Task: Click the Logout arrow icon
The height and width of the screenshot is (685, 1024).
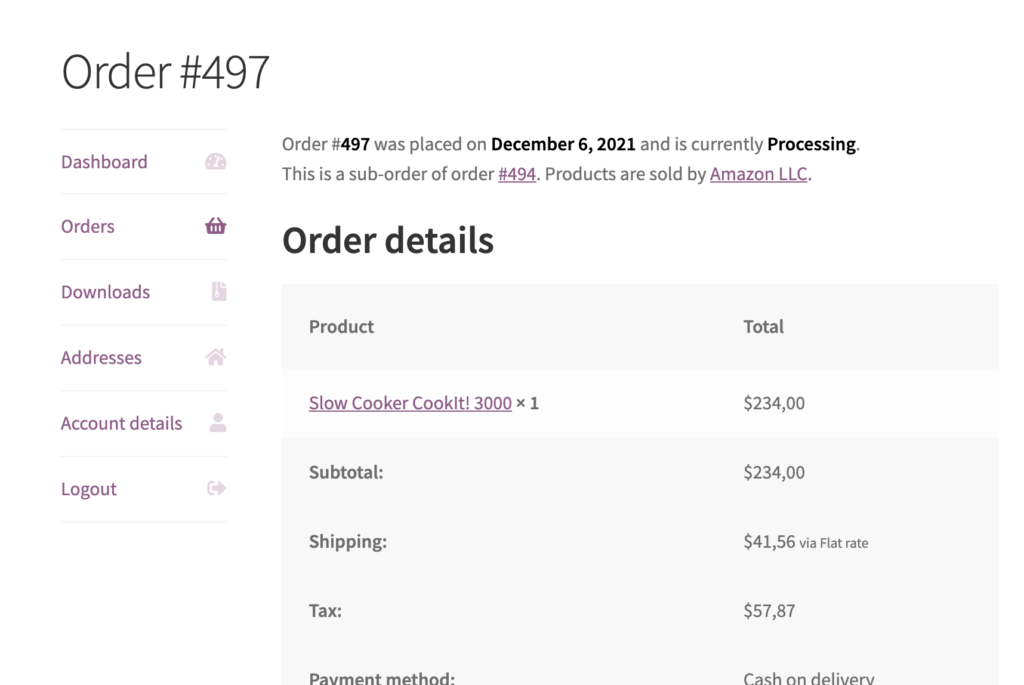Action: tap(216, 488)
